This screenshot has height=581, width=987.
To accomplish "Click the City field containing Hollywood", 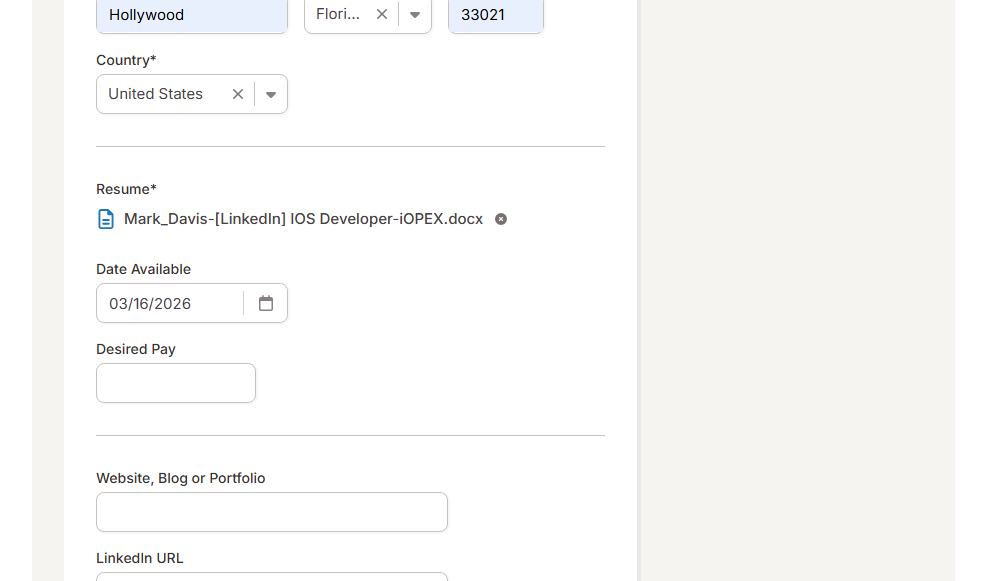I will coord(192,15).
